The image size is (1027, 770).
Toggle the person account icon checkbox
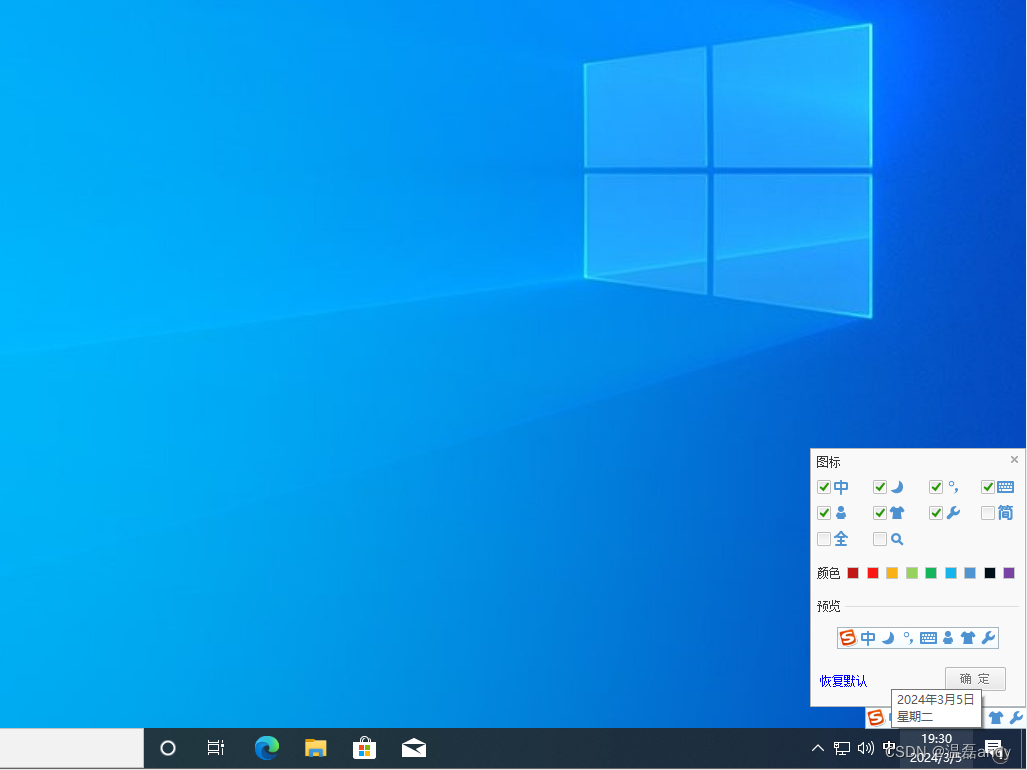[824, 513]
